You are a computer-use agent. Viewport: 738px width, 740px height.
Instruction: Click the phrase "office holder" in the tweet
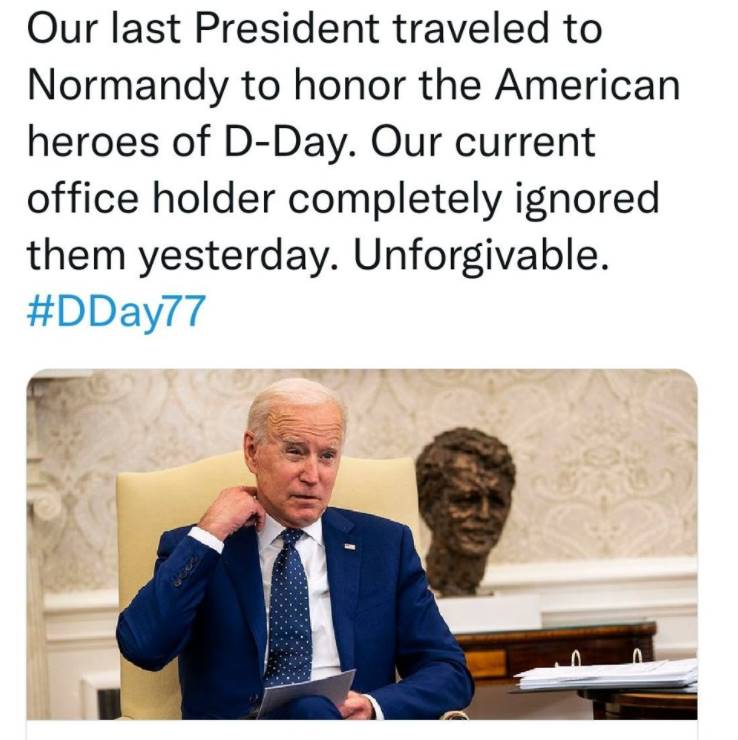[151, 198]
